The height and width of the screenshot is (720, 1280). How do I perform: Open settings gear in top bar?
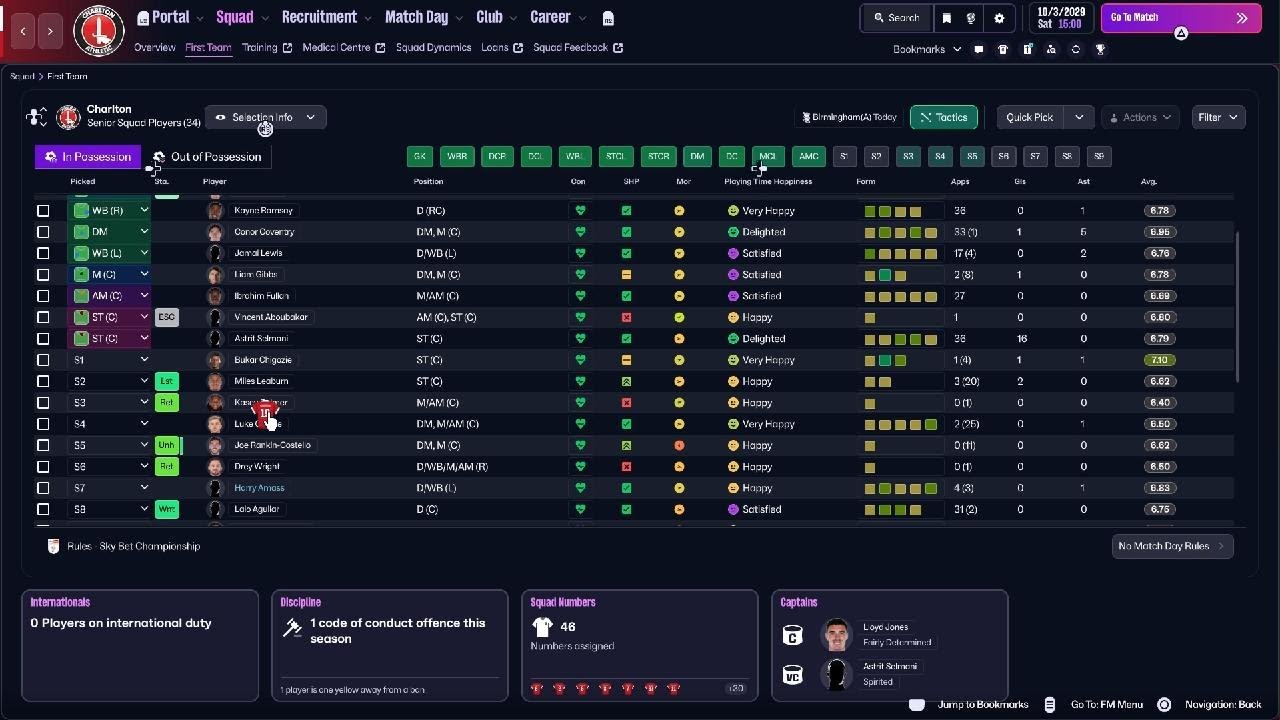point(999,18)
